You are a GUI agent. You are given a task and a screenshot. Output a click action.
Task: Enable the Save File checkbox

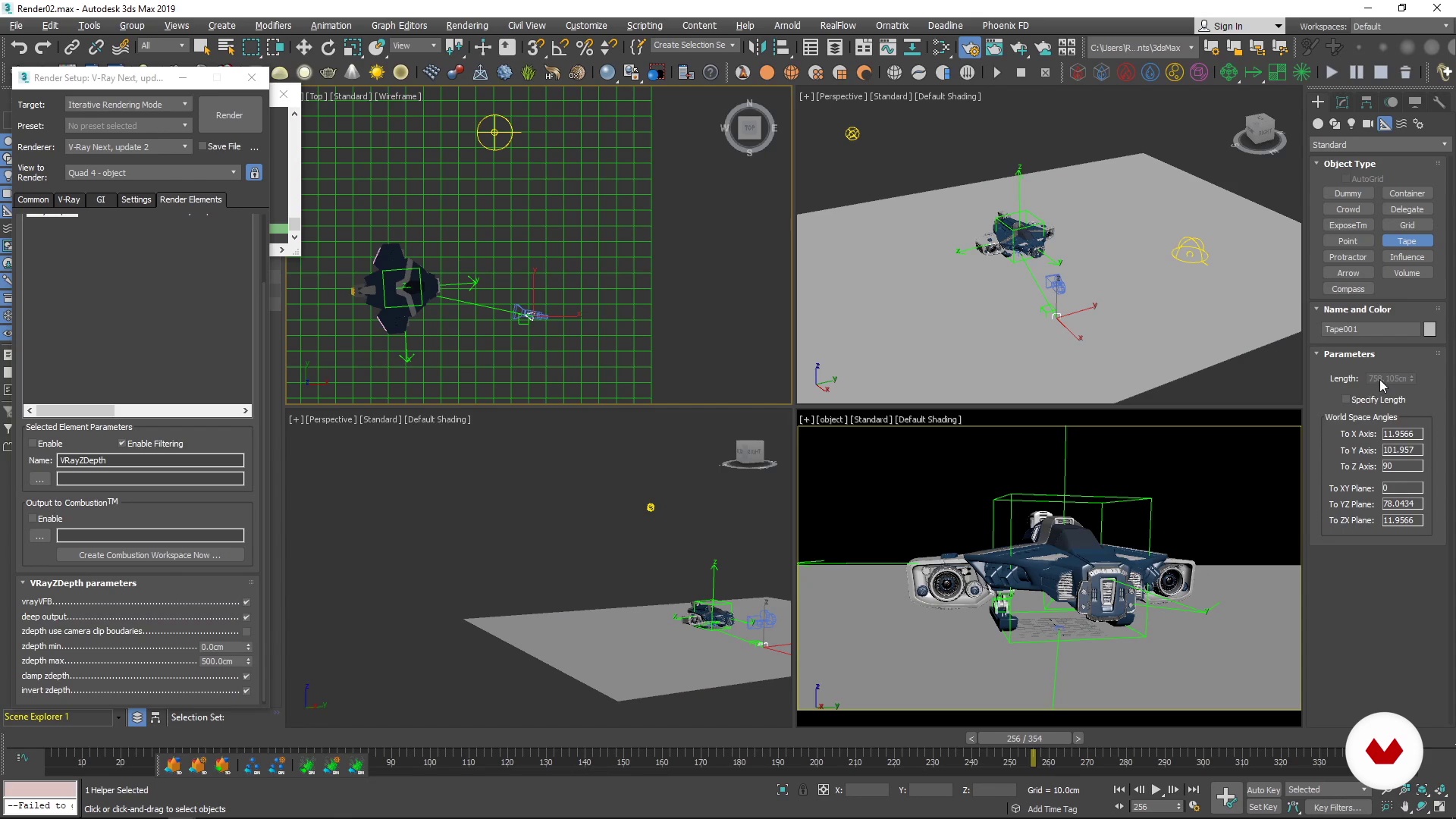coord(202,146)
